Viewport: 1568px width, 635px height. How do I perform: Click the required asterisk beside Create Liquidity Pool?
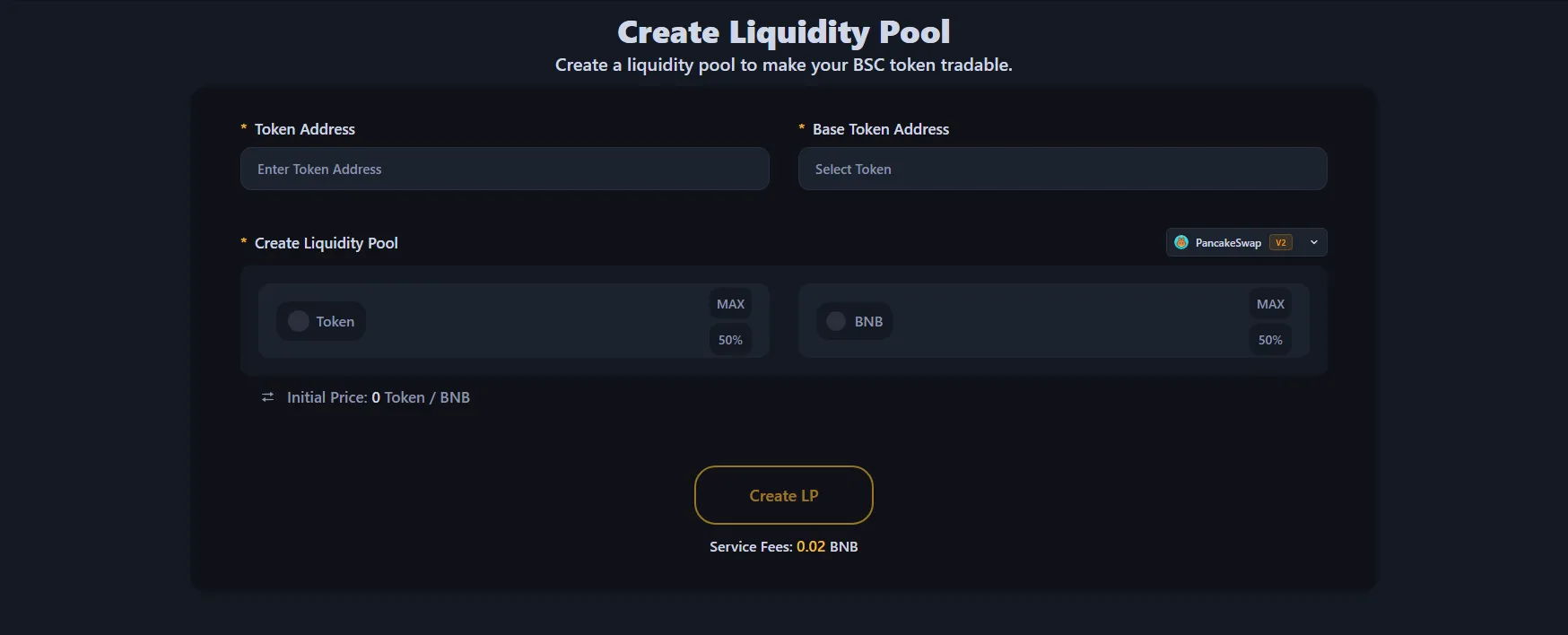[243, 242]
